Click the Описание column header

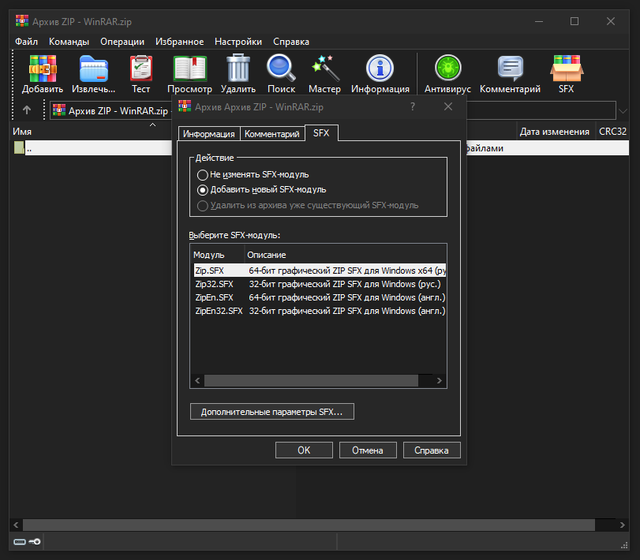[x=345, y=255]
